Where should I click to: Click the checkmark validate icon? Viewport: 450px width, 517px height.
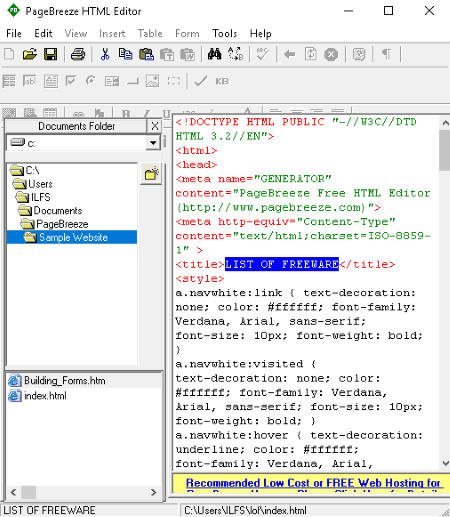(201, 81)
